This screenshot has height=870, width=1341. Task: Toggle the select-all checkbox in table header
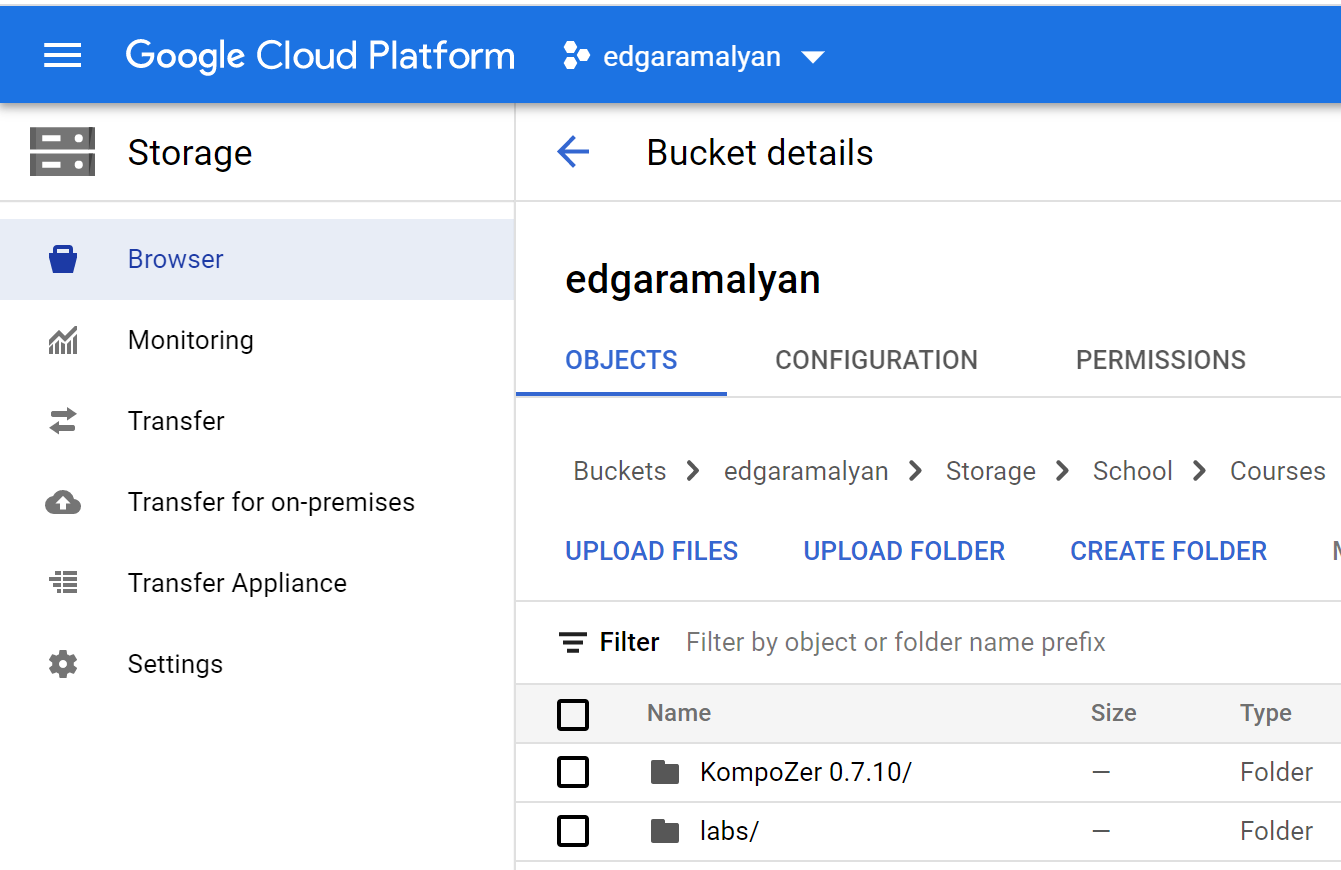[573, 714]
